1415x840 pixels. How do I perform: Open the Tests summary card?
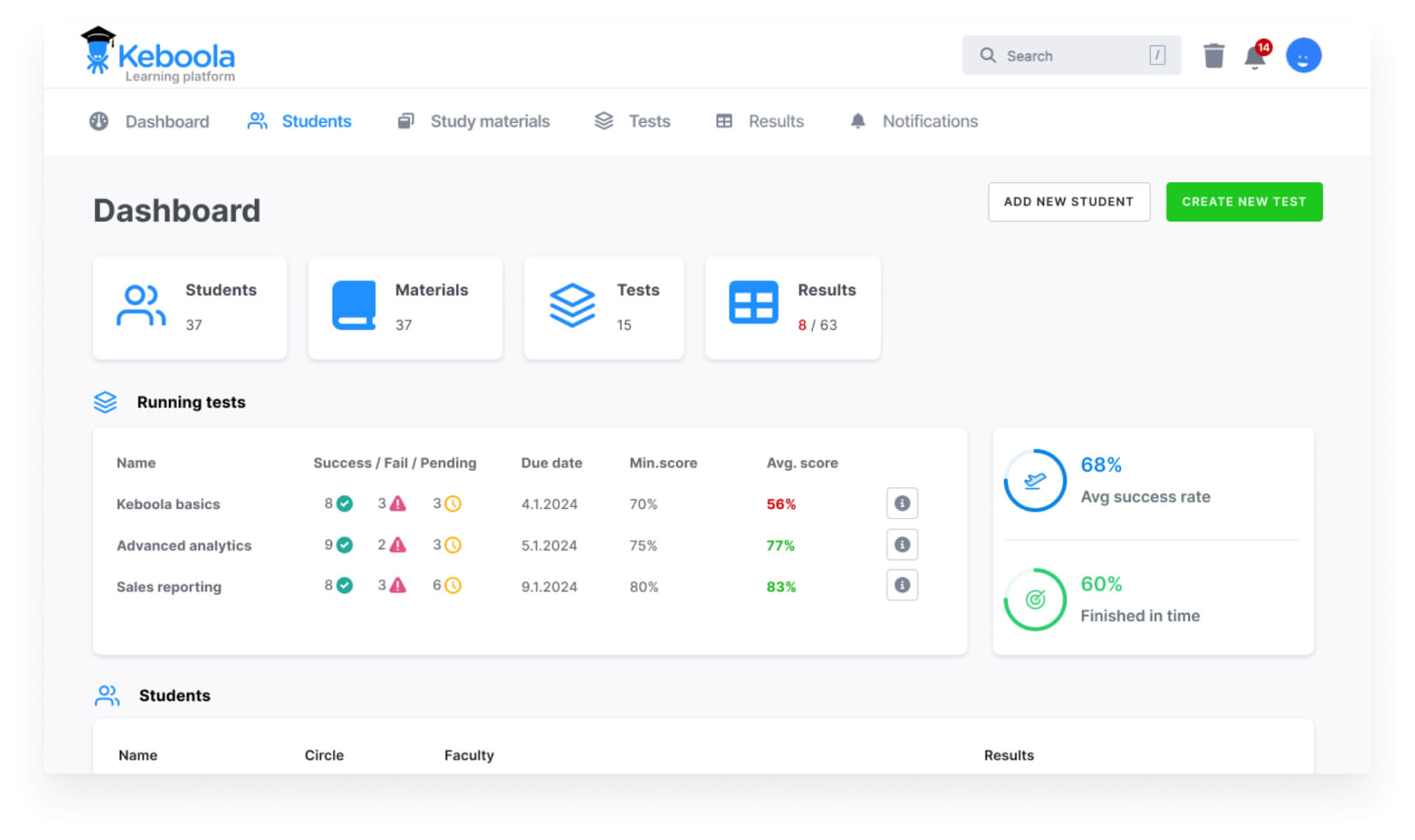coord(604,307)
